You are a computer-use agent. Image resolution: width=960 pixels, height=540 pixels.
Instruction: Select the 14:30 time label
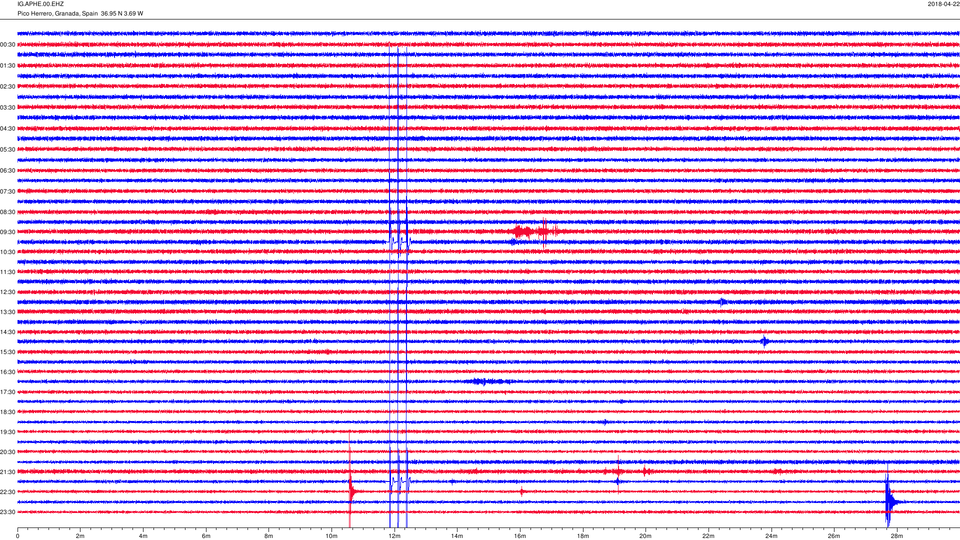pyautogui.click(x=8, y=332)
